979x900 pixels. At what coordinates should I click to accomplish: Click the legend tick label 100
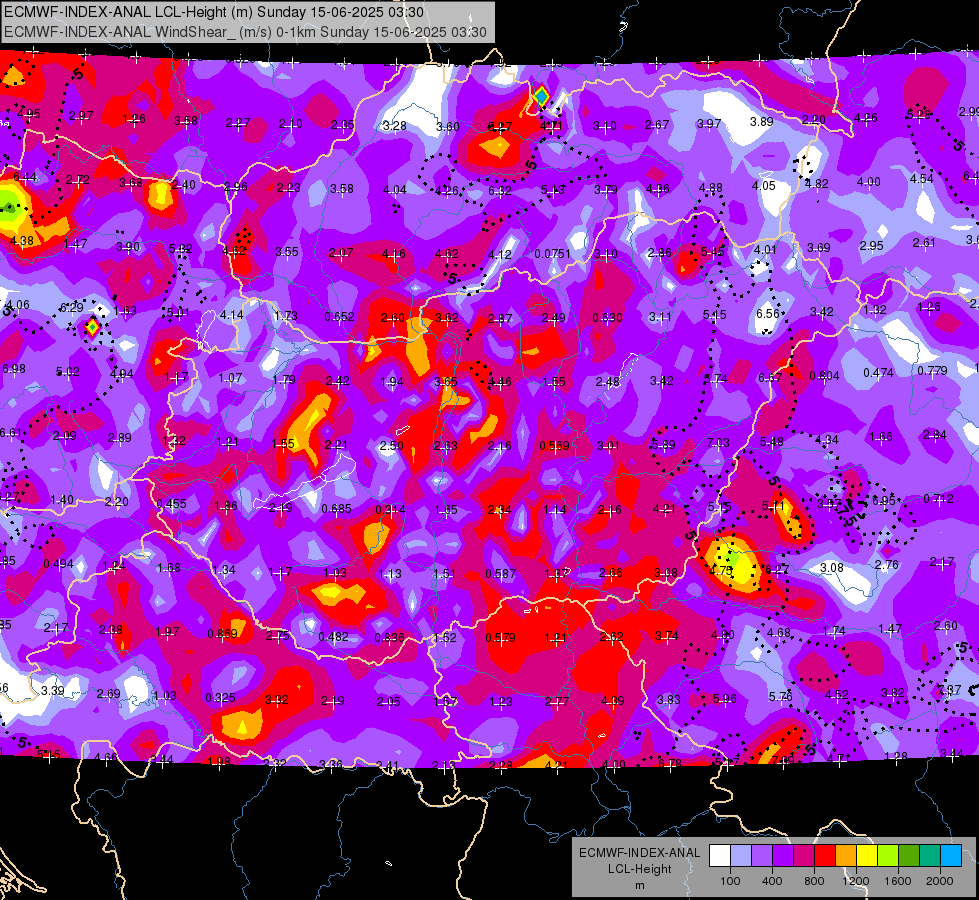point(730,881)
